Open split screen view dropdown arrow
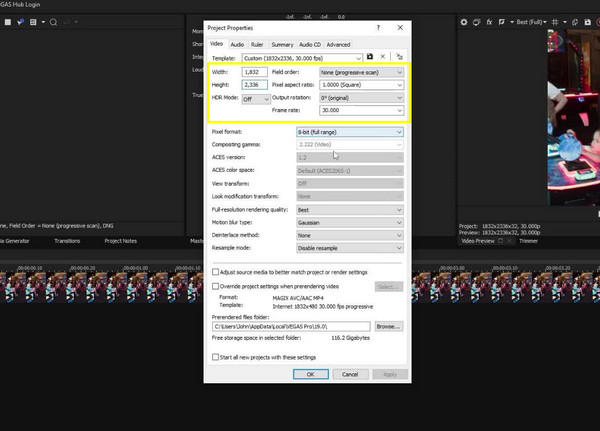600x431 pixels. pos(512,22)
